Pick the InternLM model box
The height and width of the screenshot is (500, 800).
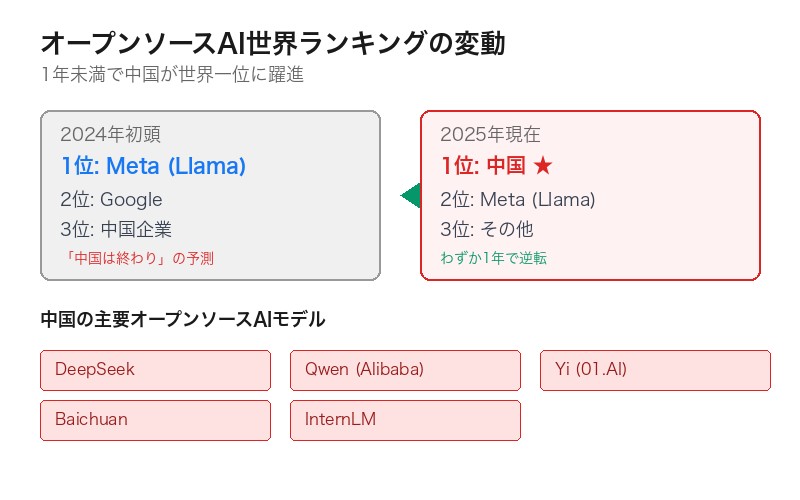click(x=405, y=420)
